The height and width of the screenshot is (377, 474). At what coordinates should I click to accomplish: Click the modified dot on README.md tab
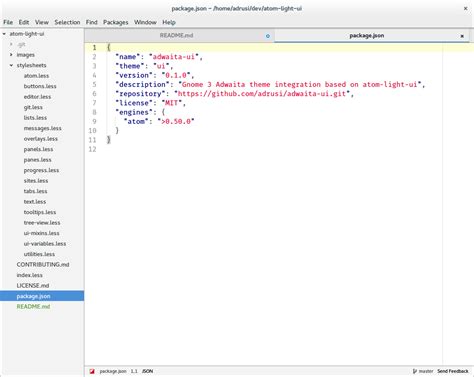(x=268, y=36)
